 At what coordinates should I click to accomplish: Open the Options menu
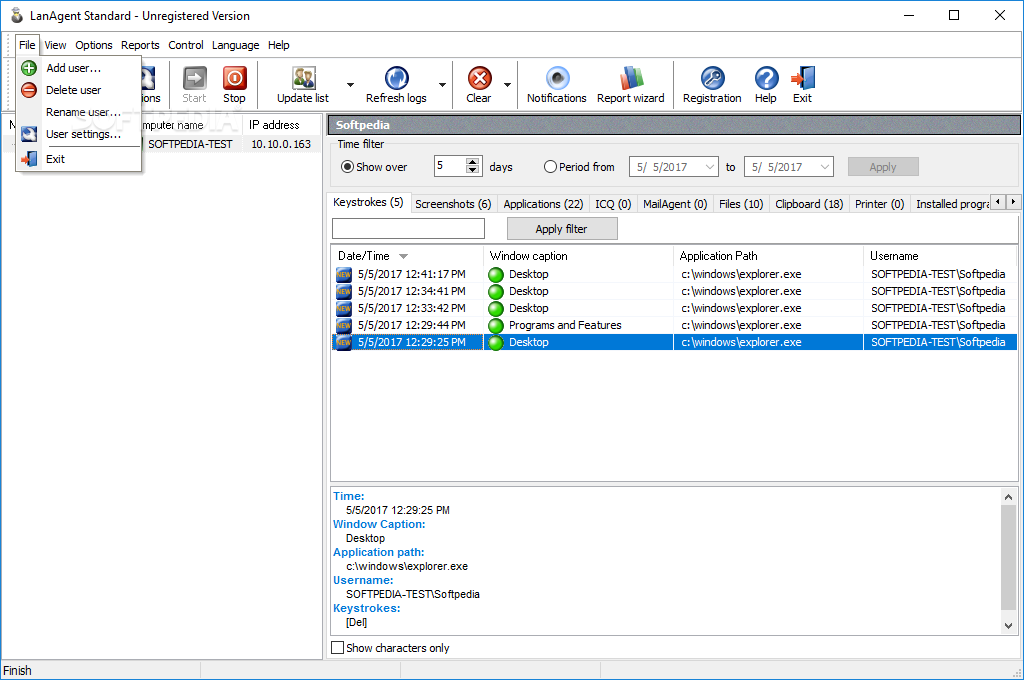pos(93,45)
